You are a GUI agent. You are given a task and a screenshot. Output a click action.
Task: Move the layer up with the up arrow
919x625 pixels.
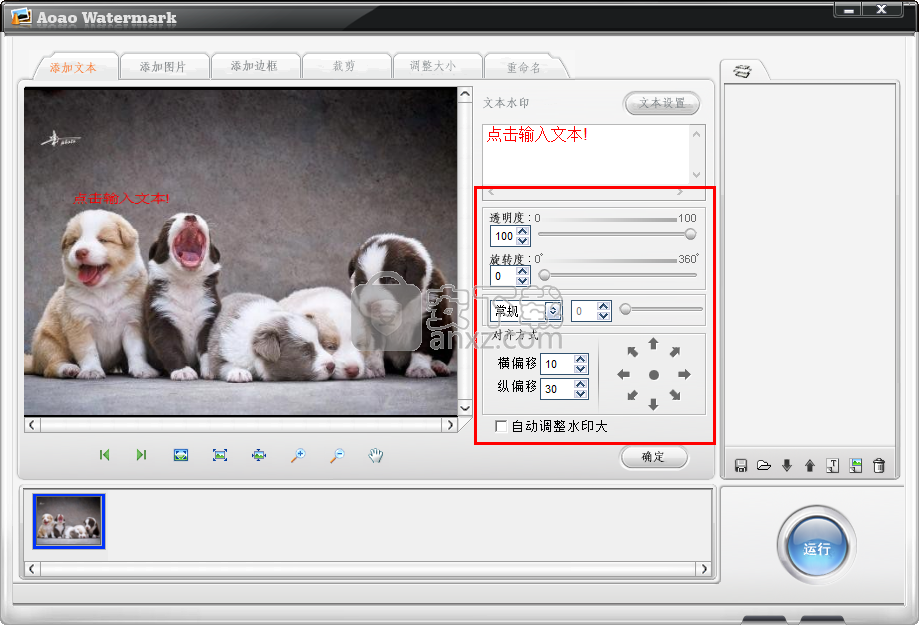pos(810,466)
